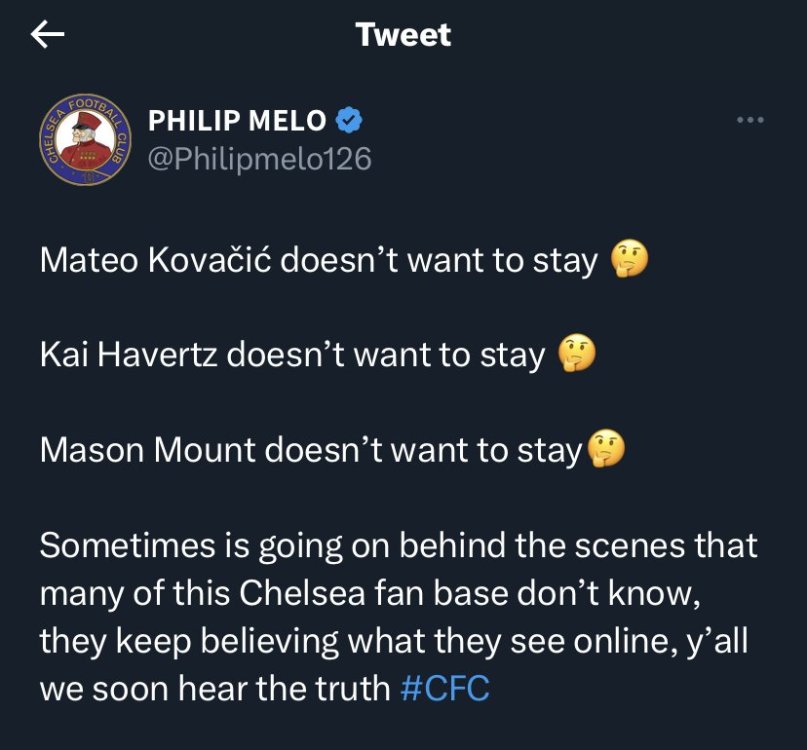Image resolution: width=807 pixels, height=750 pixels.
Task: Click the word 'Sometimes' starting the last paragraph
Action: coord(128,545)
